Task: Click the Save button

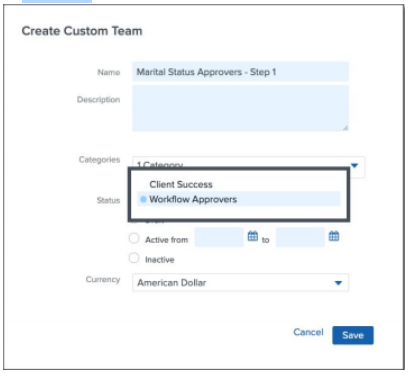Action: click(x=353, y=335)
